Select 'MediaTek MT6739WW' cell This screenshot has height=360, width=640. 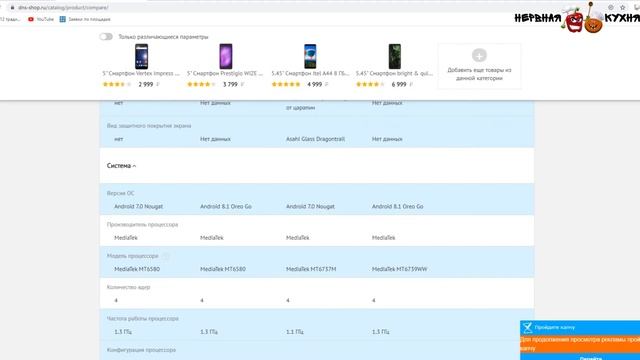400,269
